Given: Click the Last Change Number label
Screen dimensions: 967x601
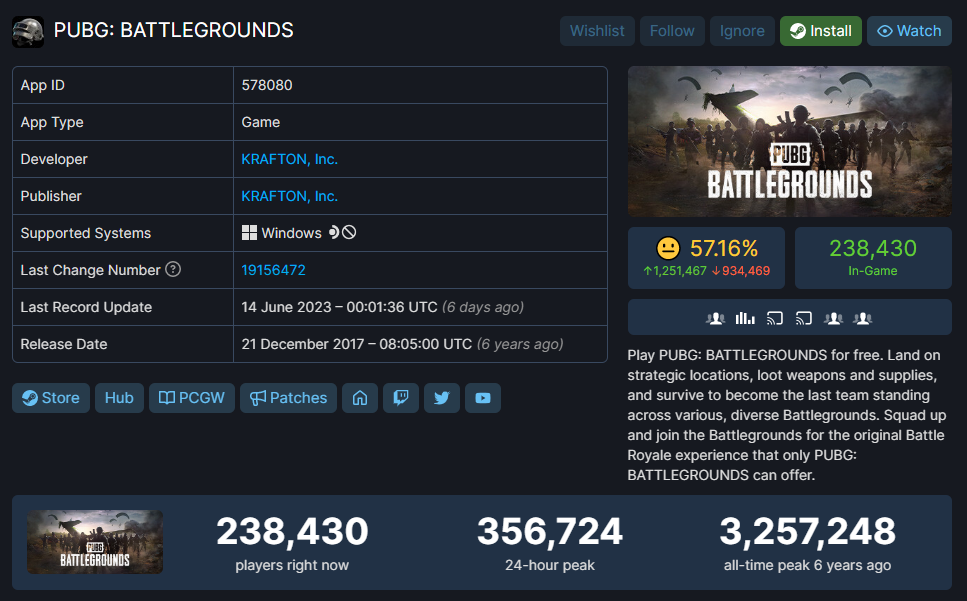Looking at the screenshot, I should [x=90, y=270].
